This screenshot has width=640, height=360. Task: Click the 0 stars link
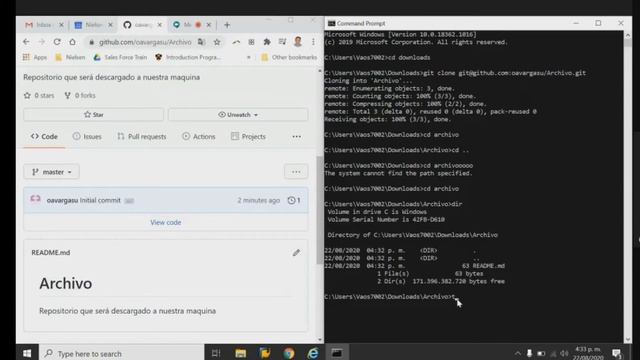point(39,96)
